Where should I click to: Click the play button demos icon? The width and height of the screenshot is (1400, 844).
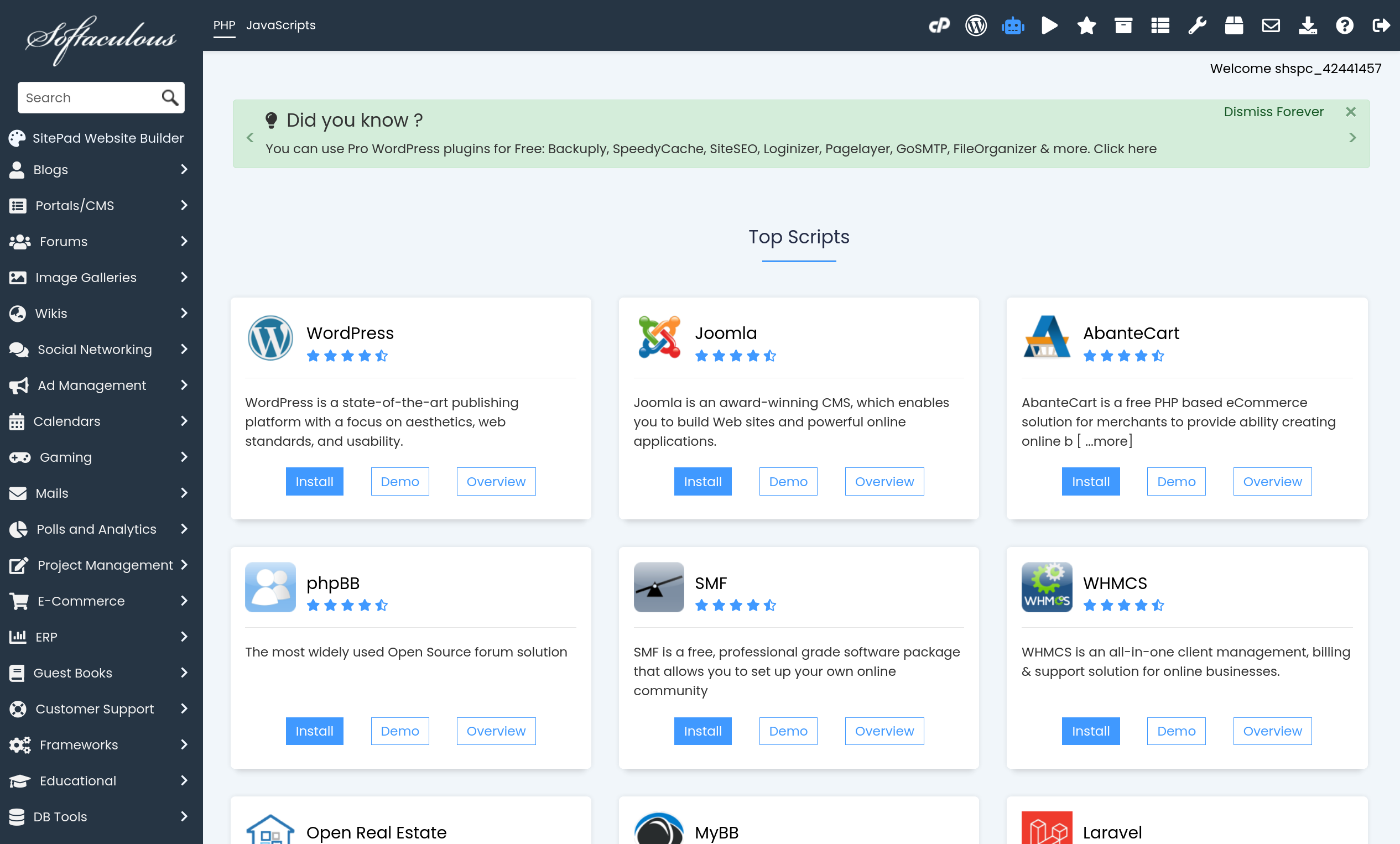click(1049, 25)
